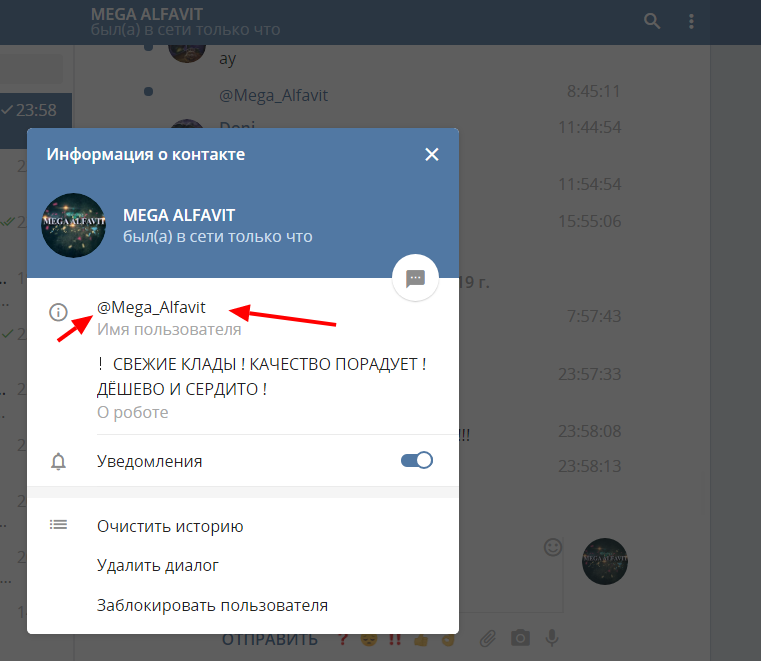Click the bot description text СВЕЖИЕ КЛАДЫ
The image size is (761, 661).
point(262,376)
